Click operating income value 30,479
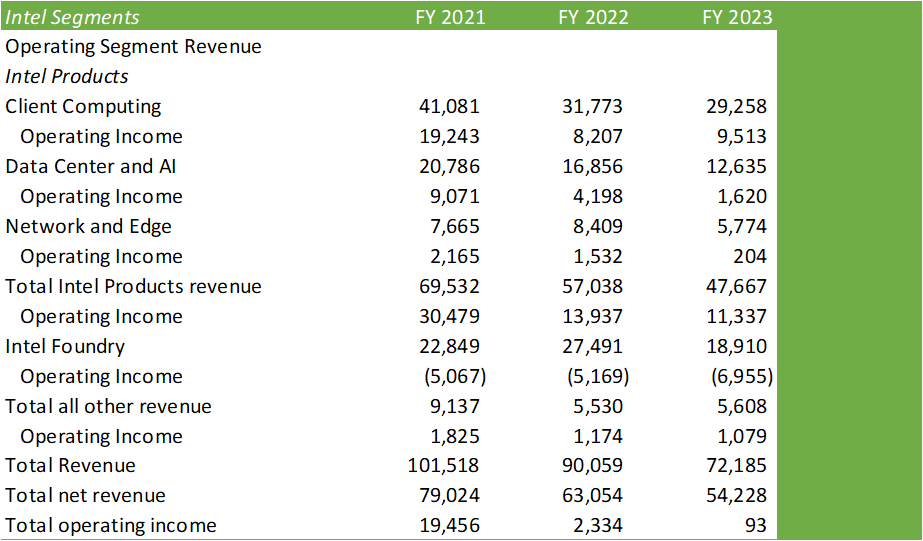Viewport: 923px width, 541px height. pyautogui.click(x=449, y=317)
